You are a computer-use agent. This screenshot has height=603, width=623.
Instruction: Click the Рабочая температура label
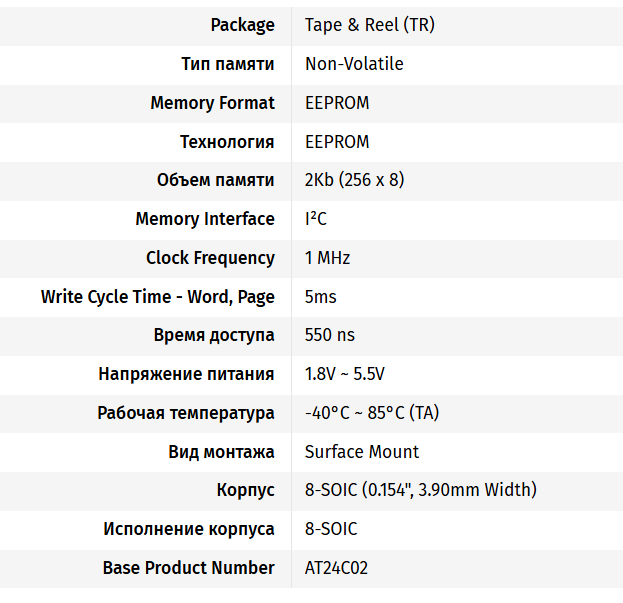(185, 413)
